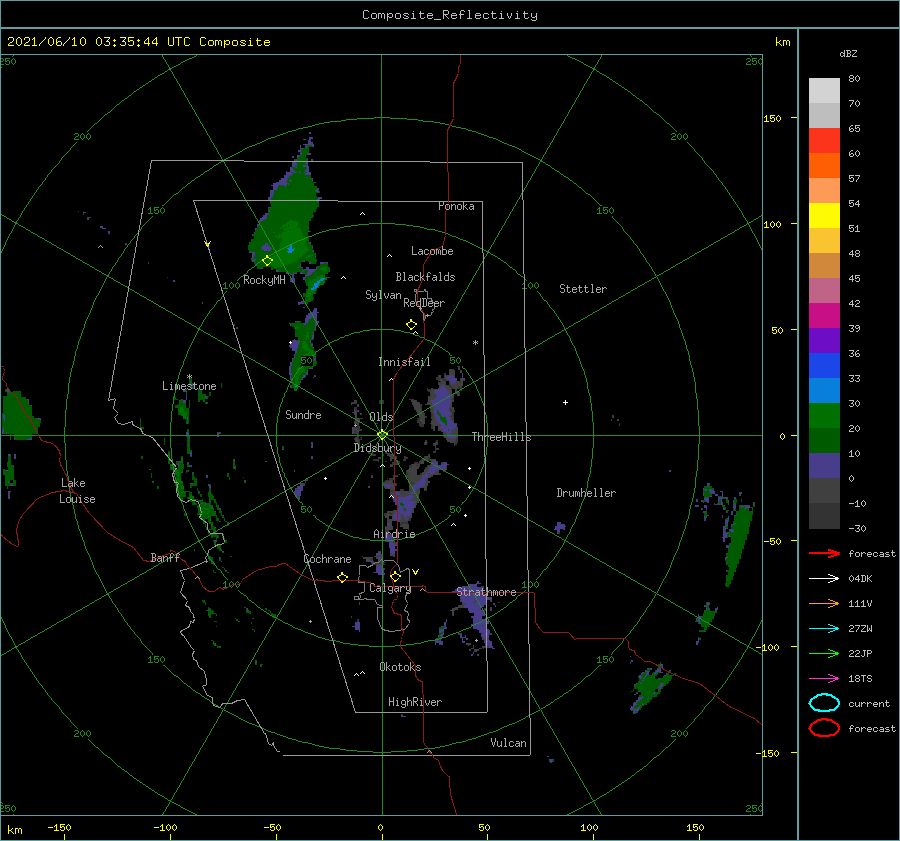Click the Composite_Reflectivity title
The height and width of the screenshot is (841, 900).
click(449, 15)
